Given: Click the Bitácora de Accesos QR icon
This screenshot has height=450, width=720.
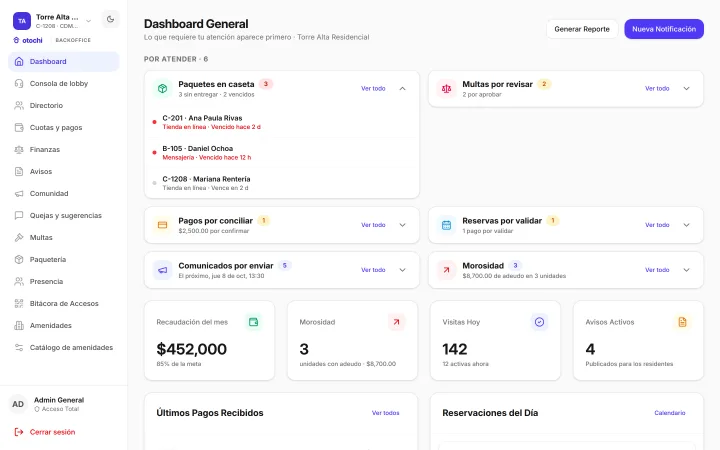Looking at the screenshot, I should [19, 304].
